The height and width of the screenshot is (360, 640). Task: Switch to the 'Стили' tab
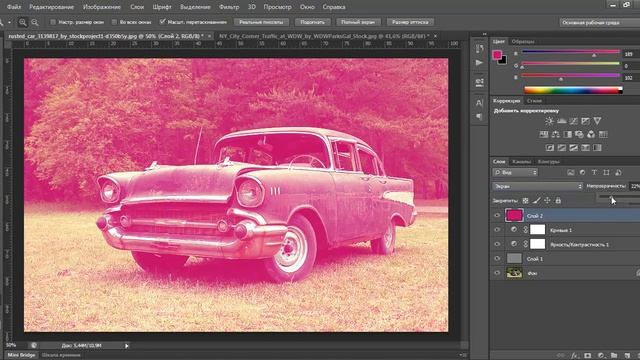point(534,100)
